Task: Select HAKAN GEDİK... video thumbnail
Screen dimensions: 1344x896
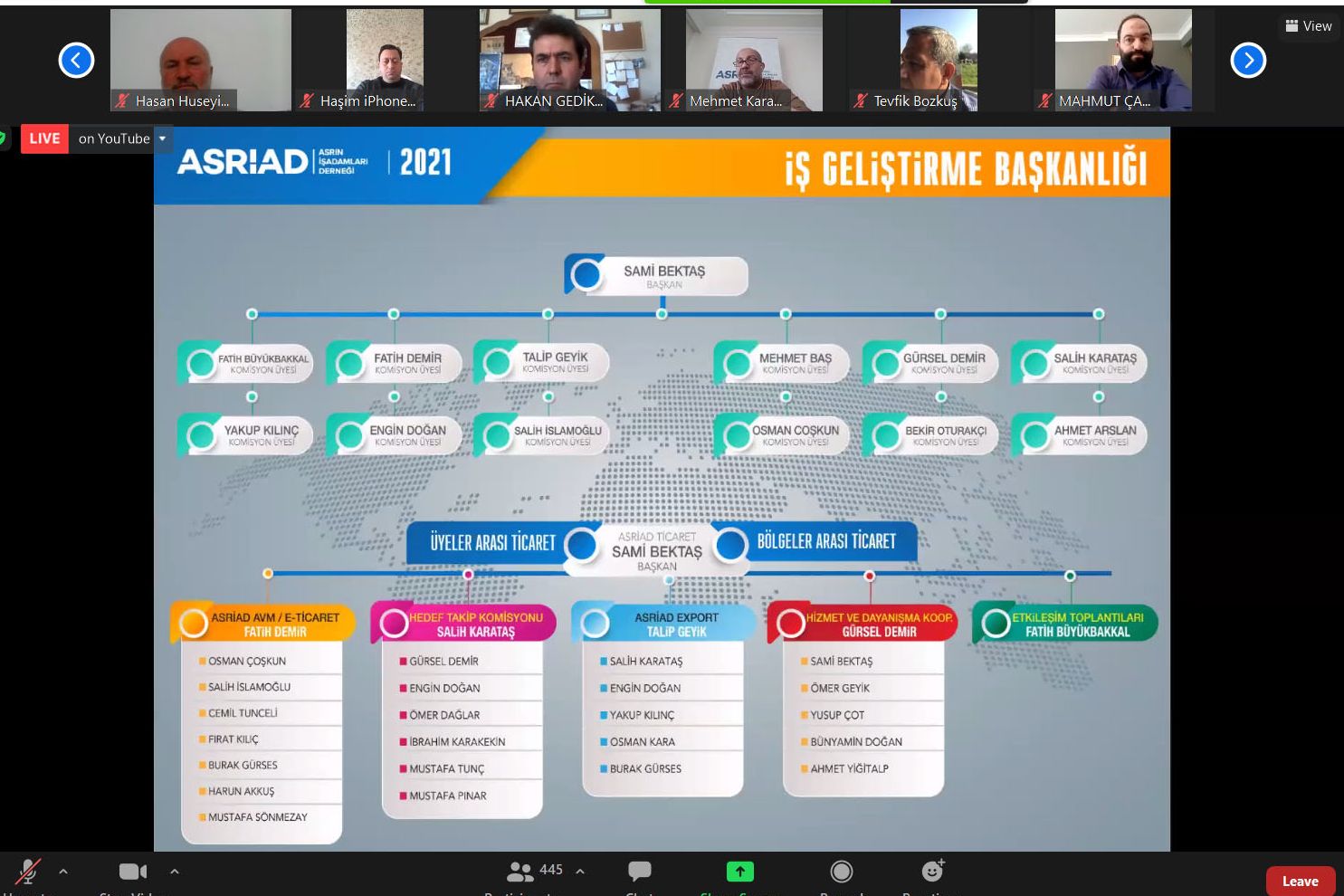Action: tap(569, 60)
